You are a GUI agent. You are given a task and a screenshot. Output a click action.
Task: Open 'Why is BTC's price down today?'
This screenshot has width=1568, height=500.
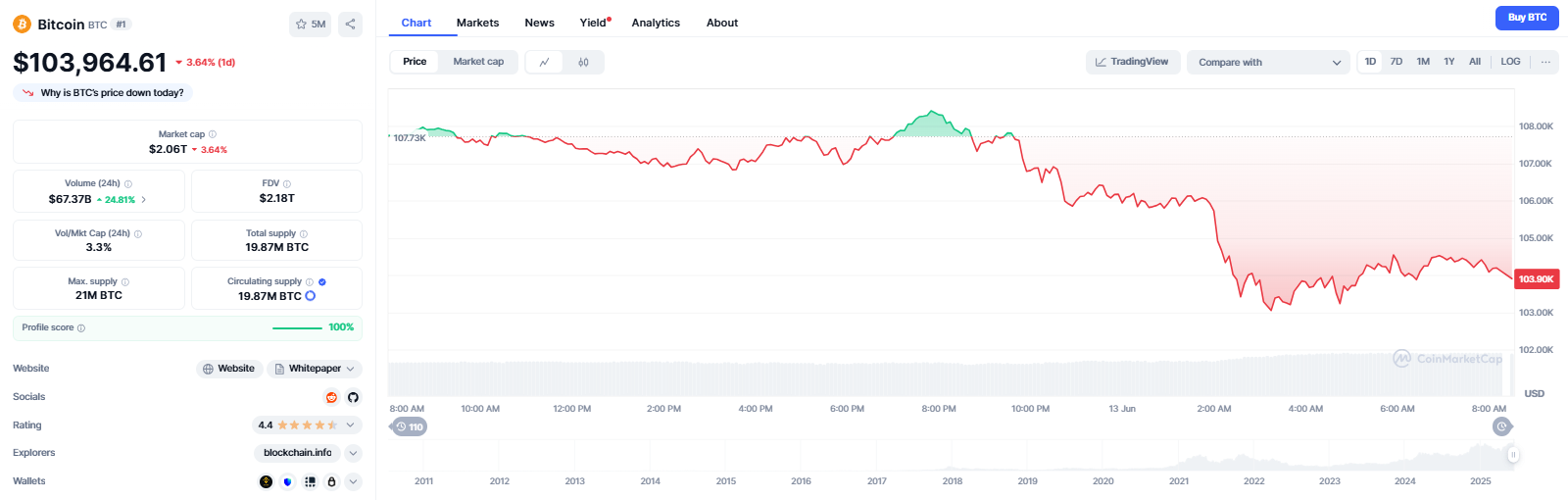[x=103, y=93]
